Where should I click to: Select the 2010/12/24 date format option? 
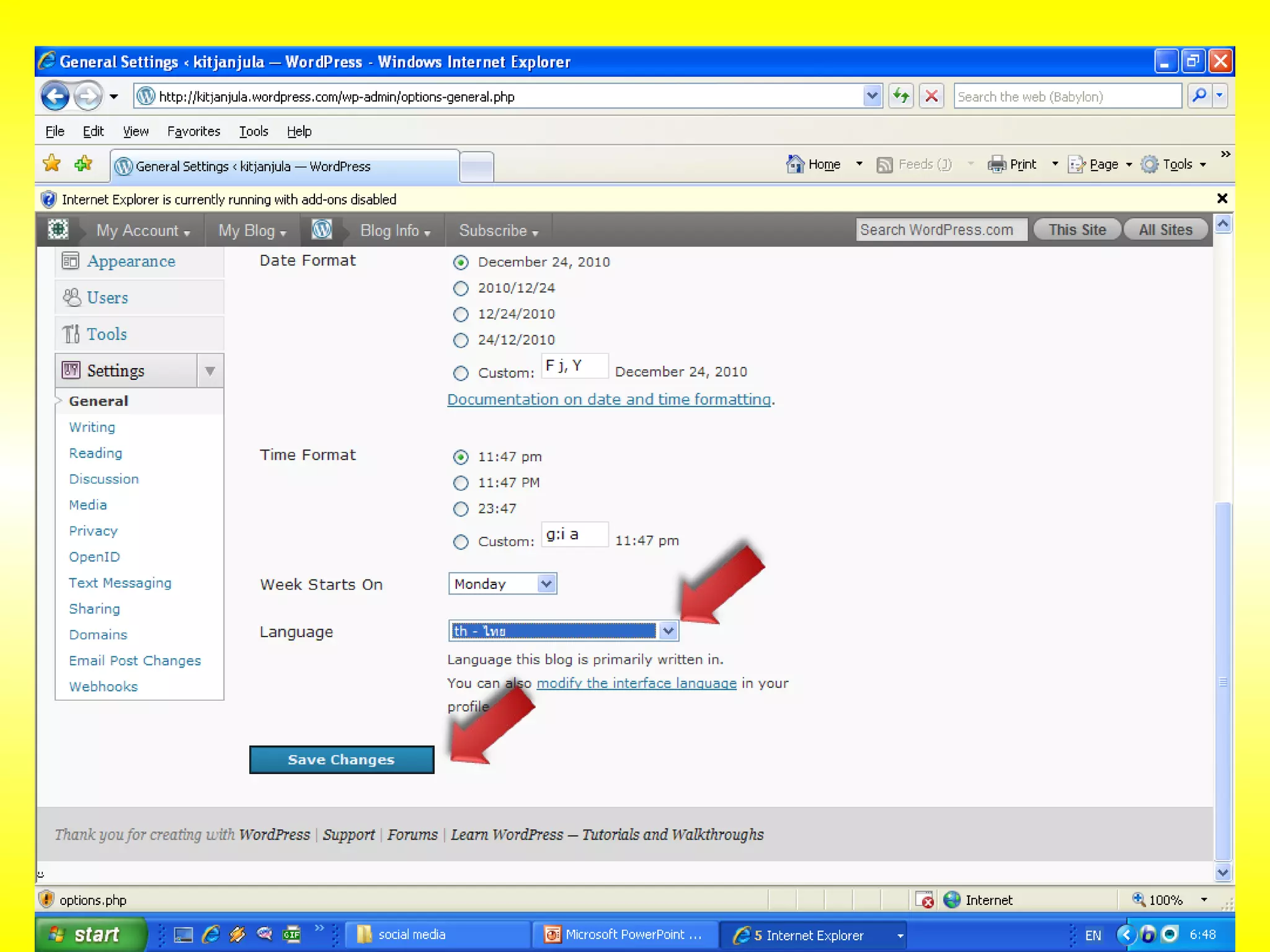[461, 288]
